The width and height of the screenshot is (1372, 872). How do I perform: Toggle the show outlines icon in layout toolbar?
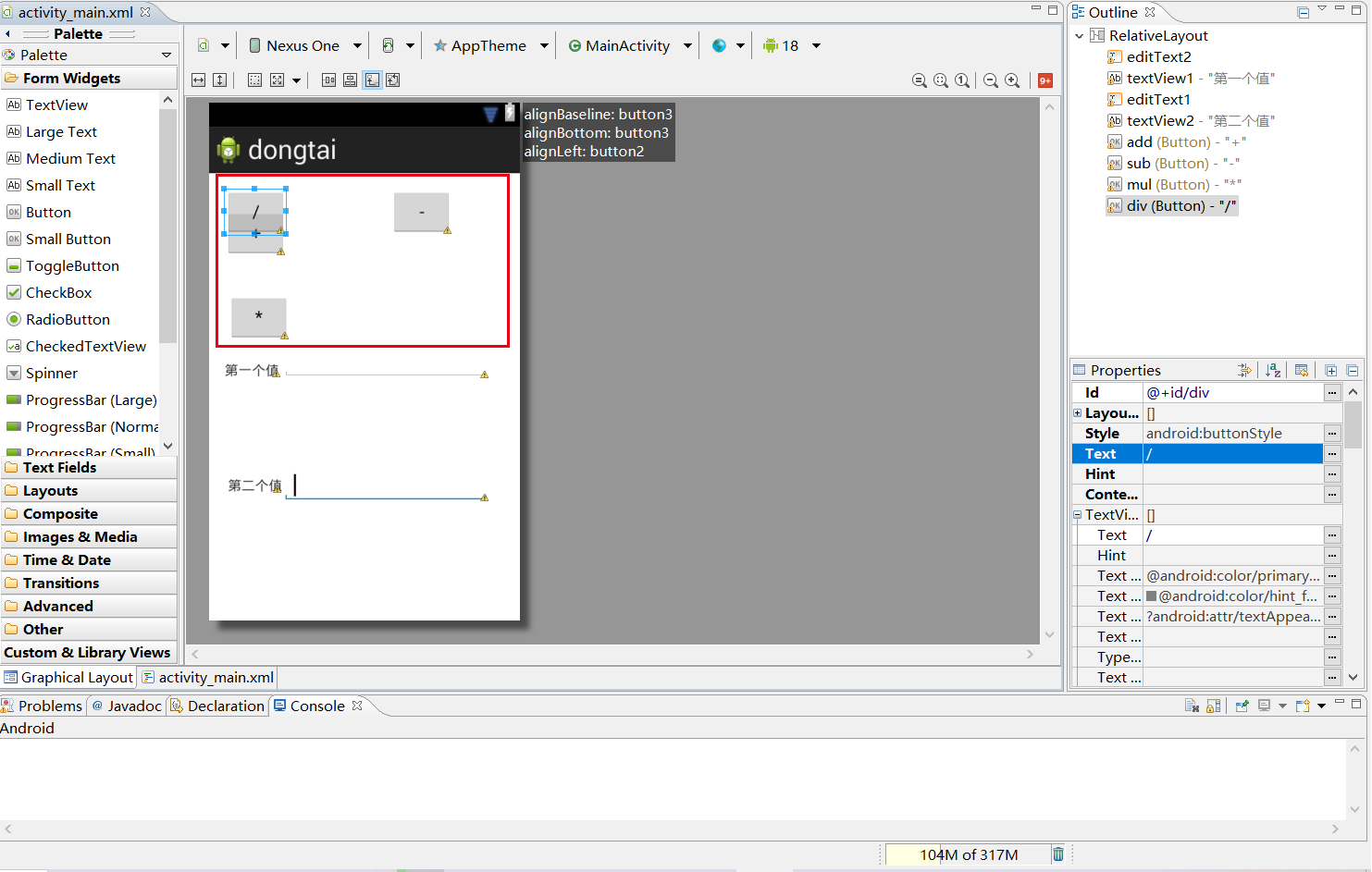click(x=254, y=80)
